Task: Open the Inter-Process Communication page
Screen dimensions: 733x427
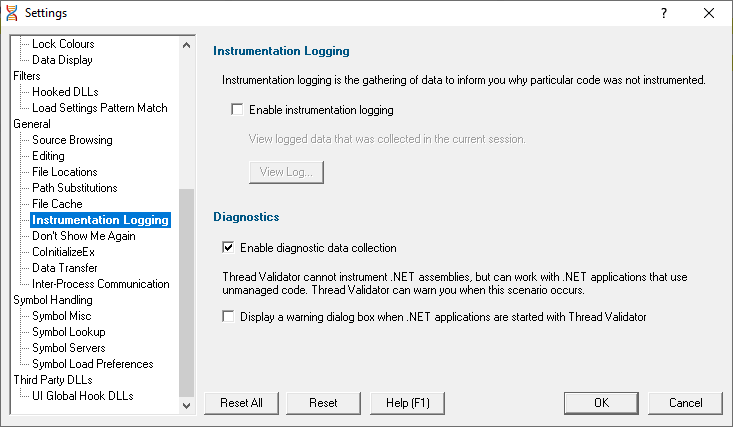Action: 101,284
